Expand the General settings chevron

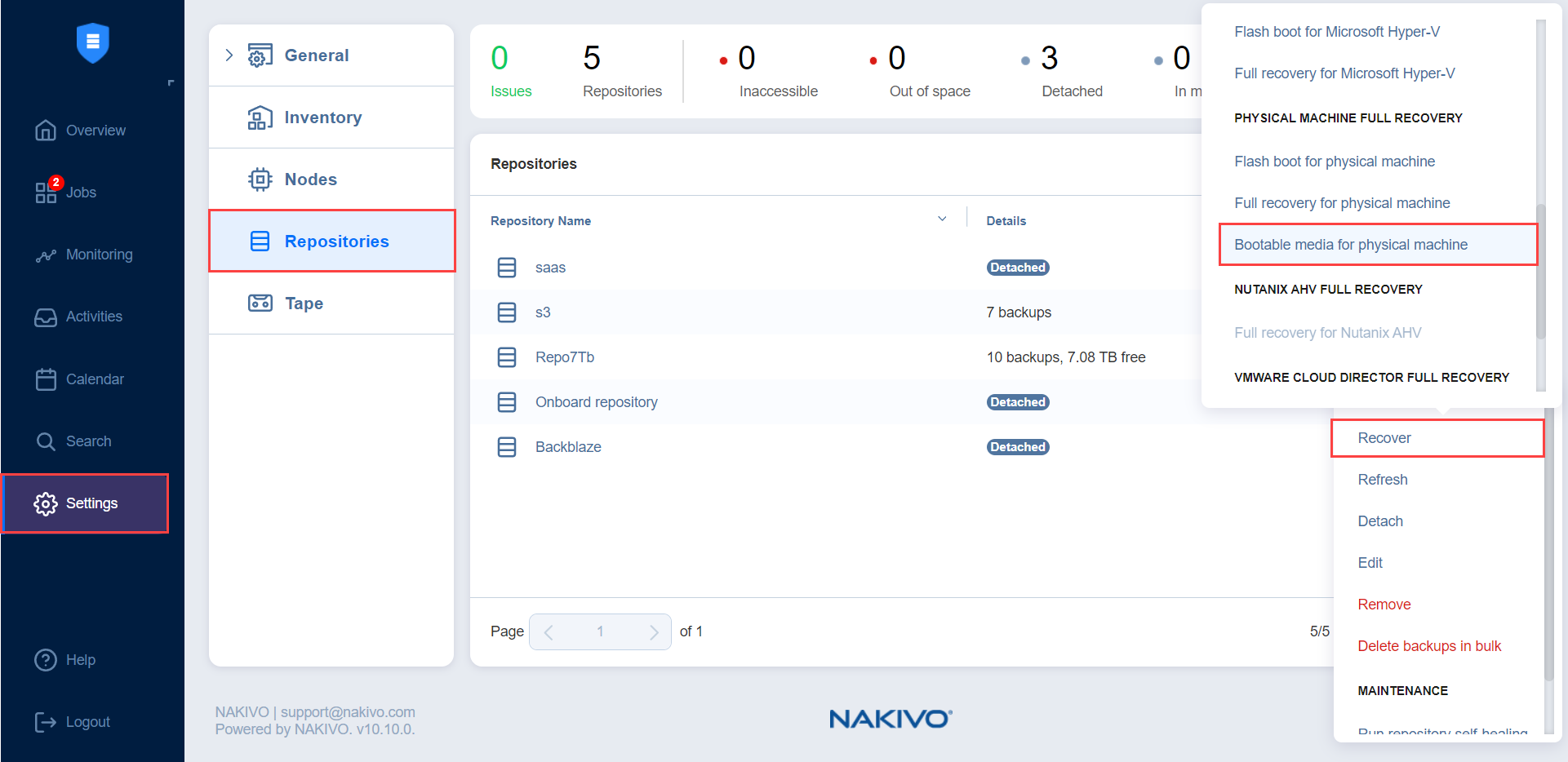click(x=229, y=55)
